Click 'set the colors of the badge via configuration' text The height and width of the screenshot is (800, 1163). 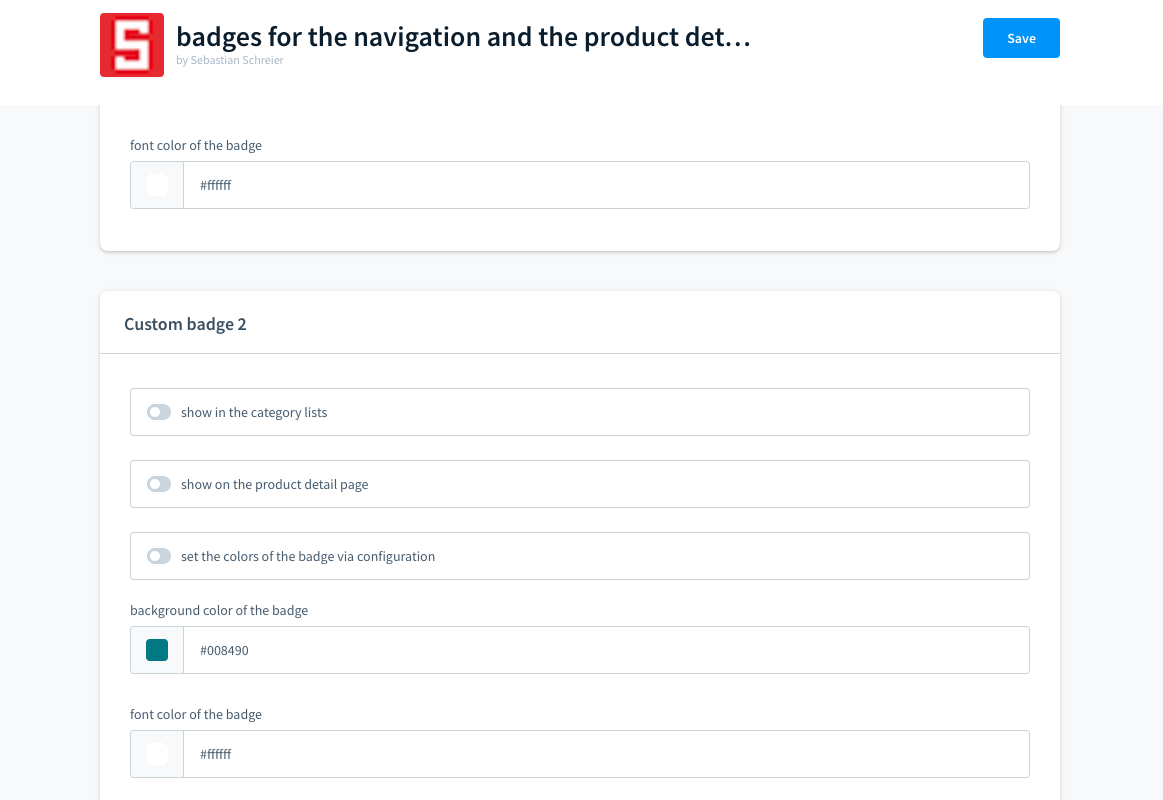(x=308, y=556)
